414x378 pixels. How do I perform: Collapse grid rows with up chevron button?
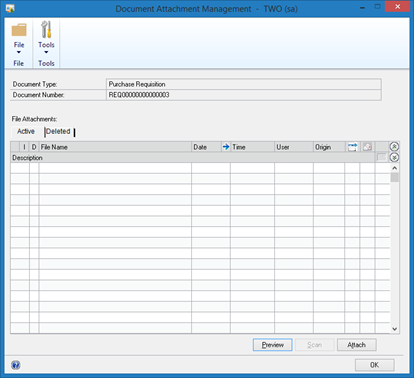pyautogui.click(x=394, y=146)
